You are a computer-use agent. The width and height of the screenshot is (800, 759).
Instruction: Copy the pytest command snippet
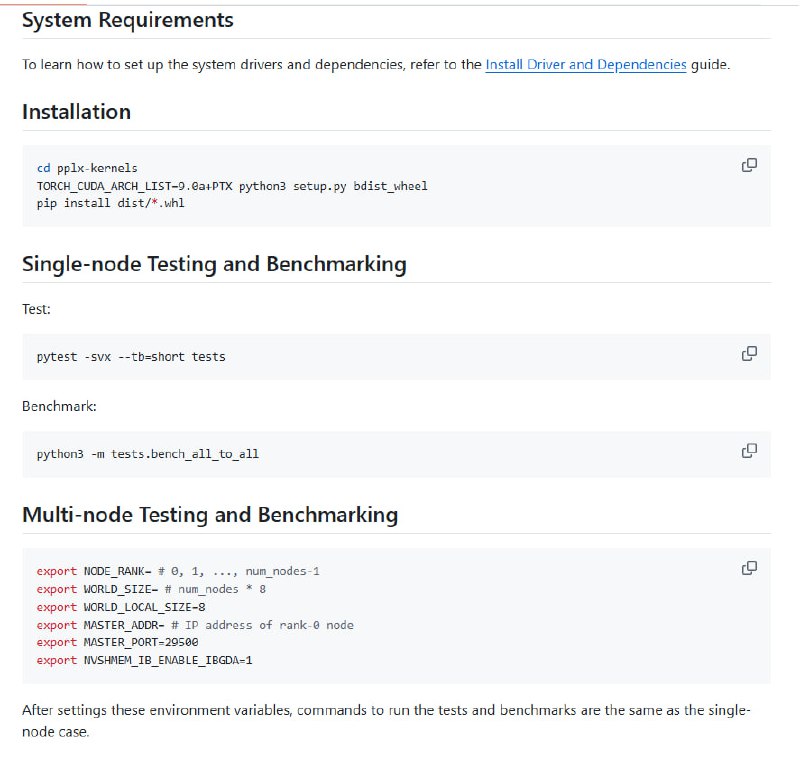[748, 353]
